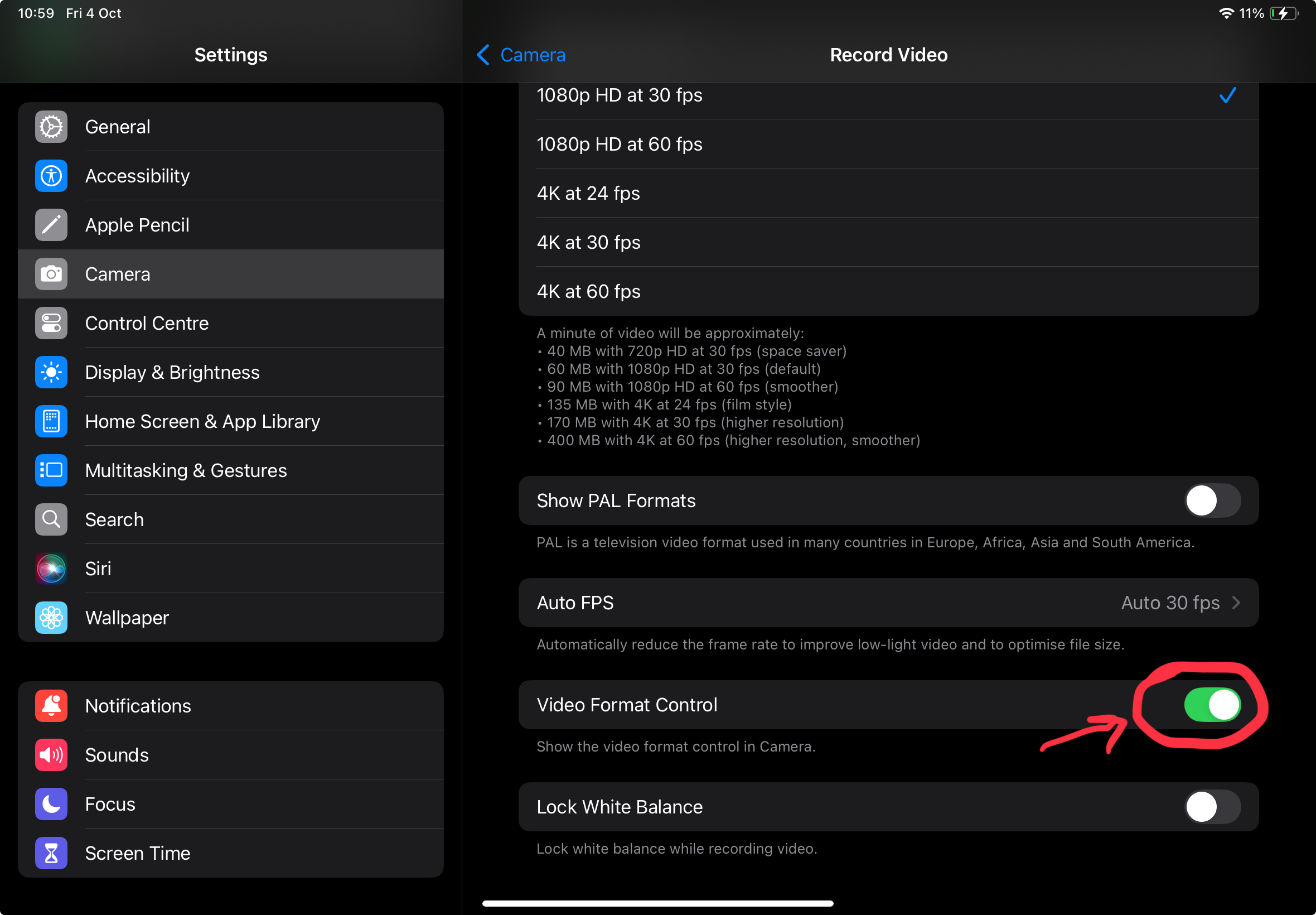
Task: Open Siri settings
Action: pos(231,569)
